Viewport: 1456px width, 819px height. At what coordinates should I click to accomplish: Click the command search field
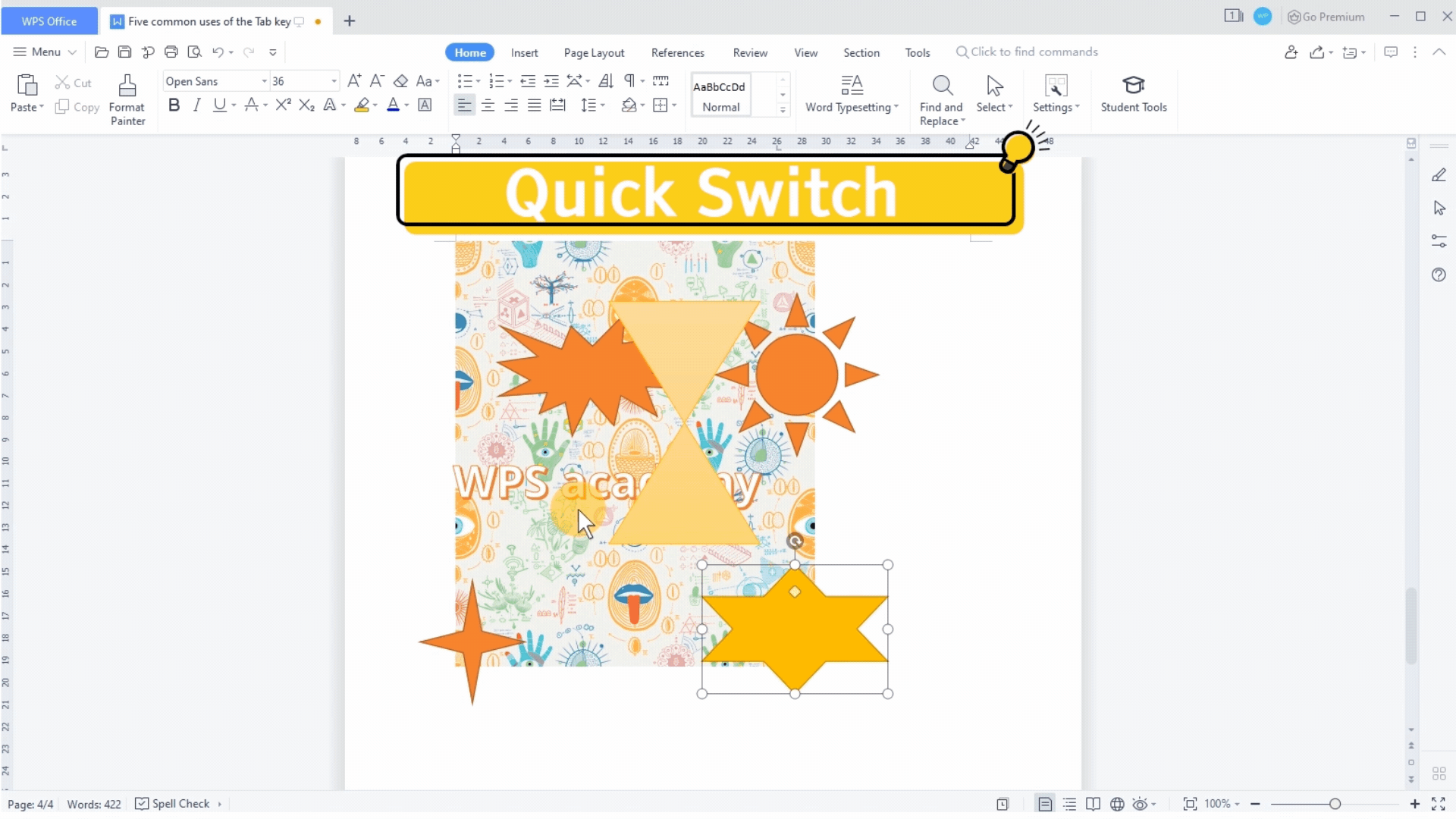click(x=1027, y=52)
